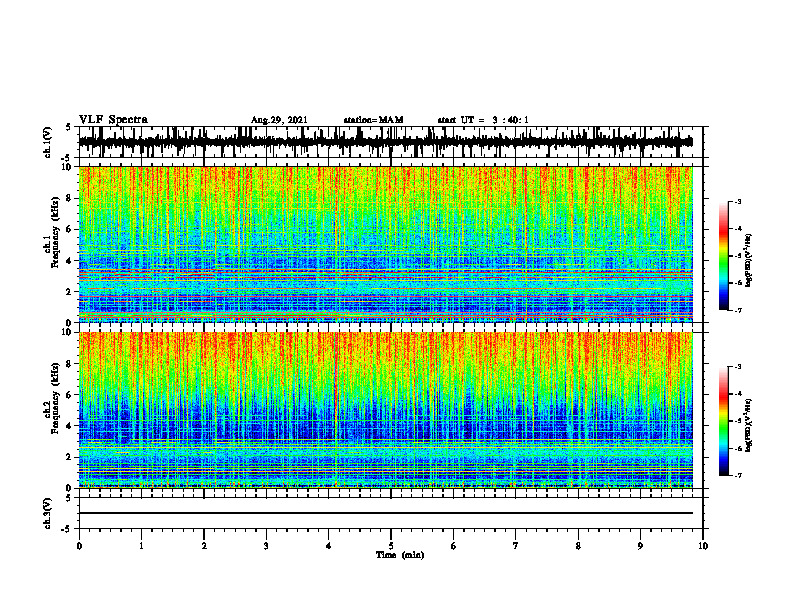Click the time axis tick label "9"
The height and width of the screenshot is (612, 792).
click(640, 546)
